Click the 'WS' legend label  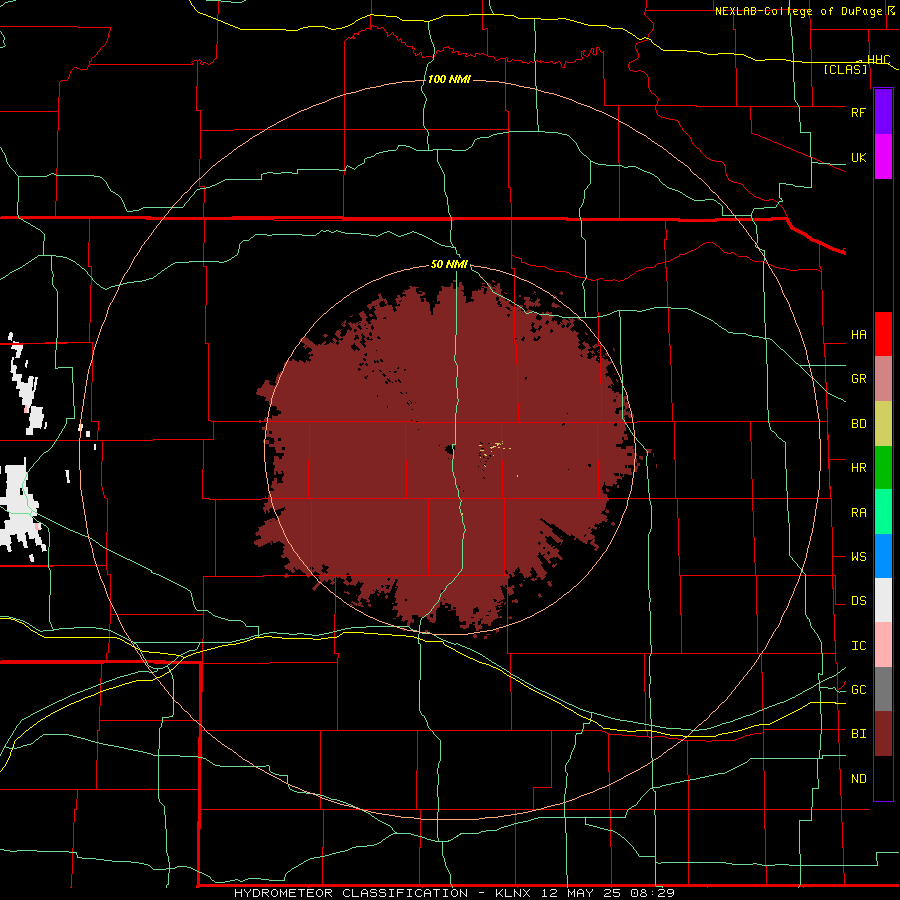point(858,557)
